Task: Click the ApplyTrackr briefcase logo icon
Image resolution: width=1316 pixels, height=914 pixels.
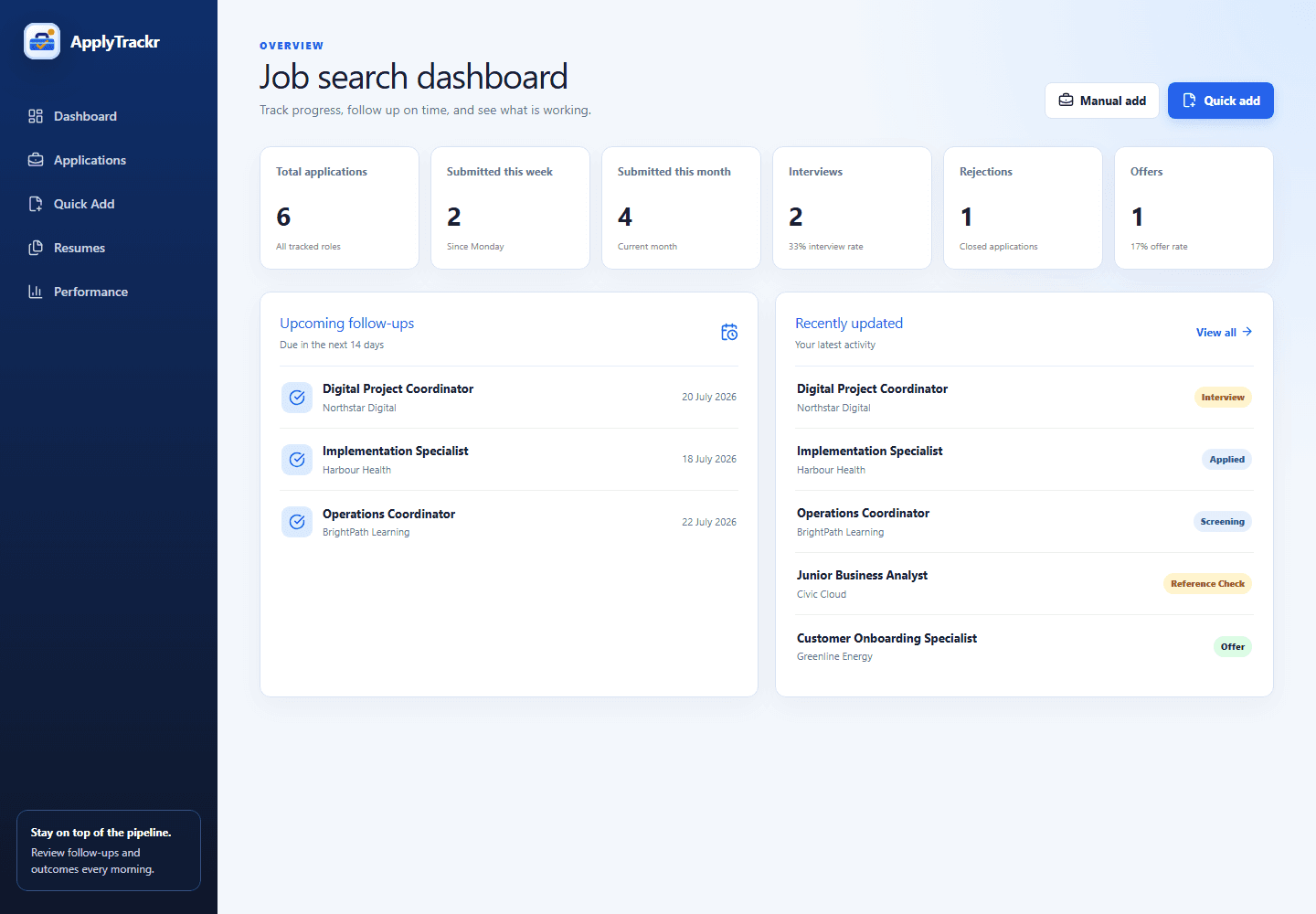Action: 42,41
